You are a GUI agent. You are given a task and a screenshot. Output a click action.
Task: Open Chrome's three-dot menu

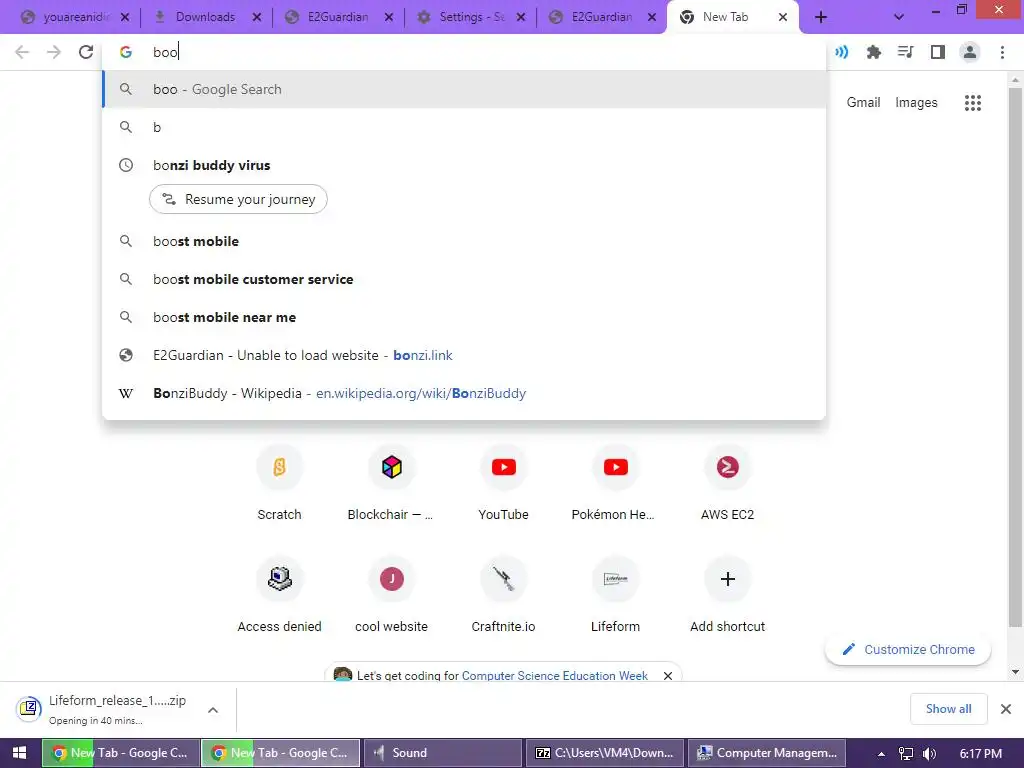point(1002,52)
